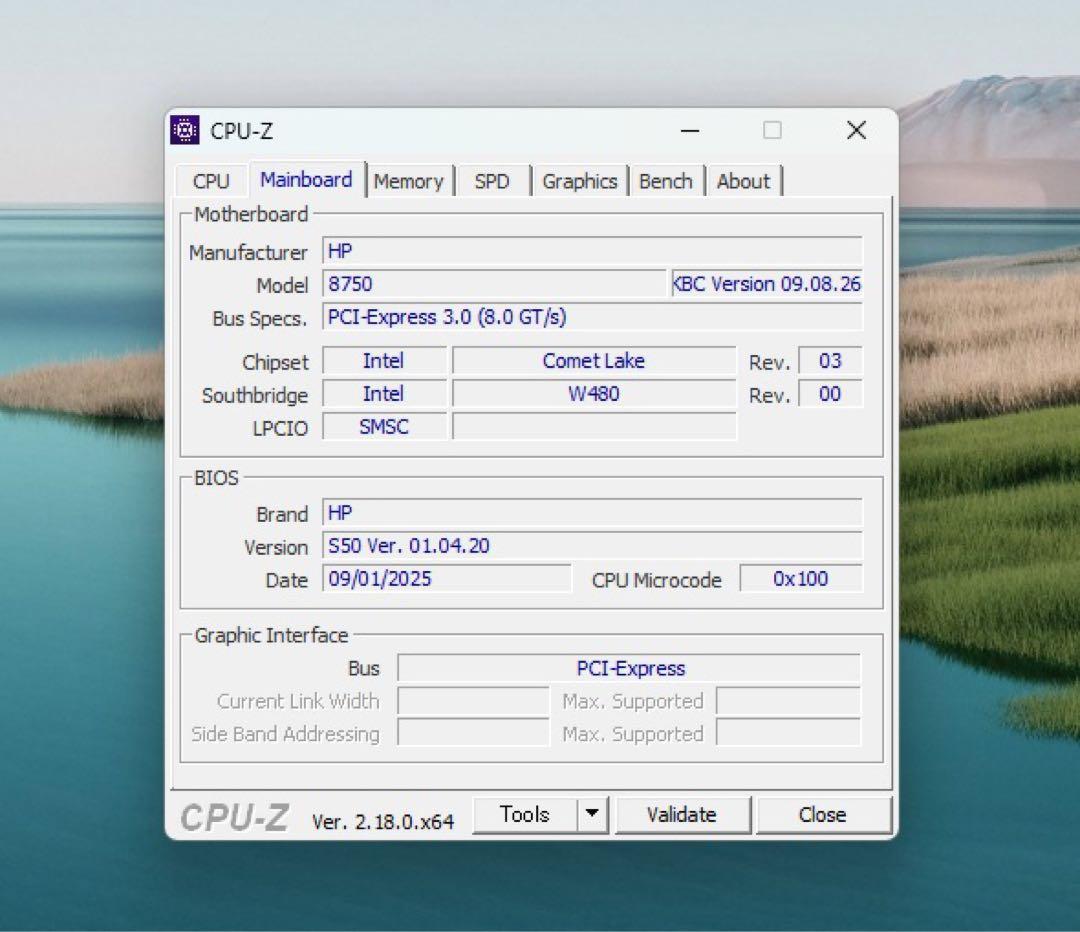Click the BIOS Date label
This screenshot has height=932, width=1080.
[x=287, y=580]
